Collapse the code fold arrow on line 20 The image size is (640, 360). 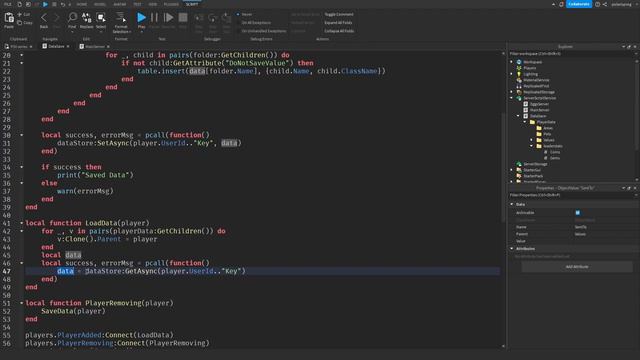click(22, 55)
